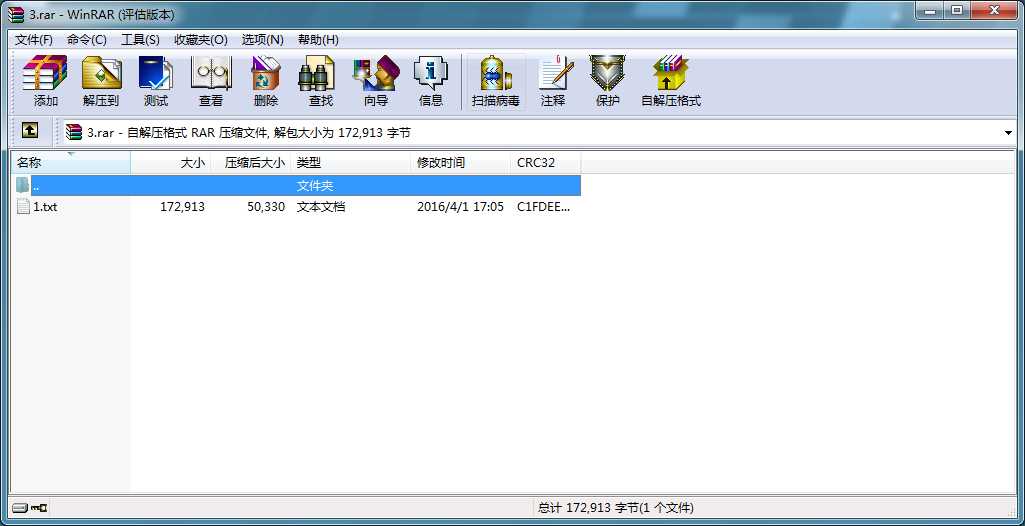This screenshot has width=1025, height=526.
Task: Click the key password icon in status bar
Action: pyautogui.click(x=39, y=507)
